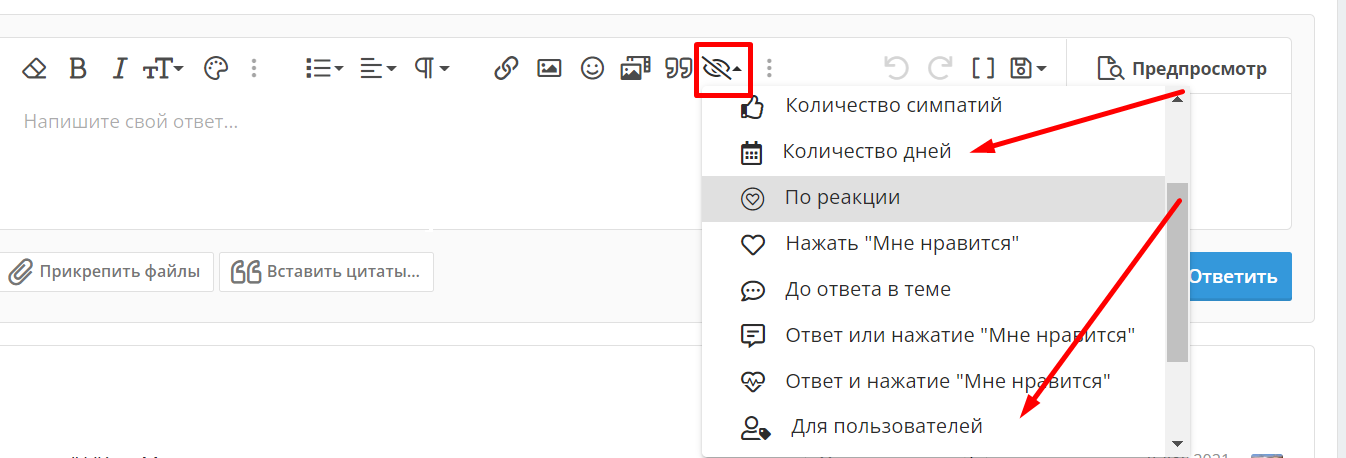This screenshot has width=1346, height=458.
Task: Click the Ответить reply button
Action: (1232, 277)
